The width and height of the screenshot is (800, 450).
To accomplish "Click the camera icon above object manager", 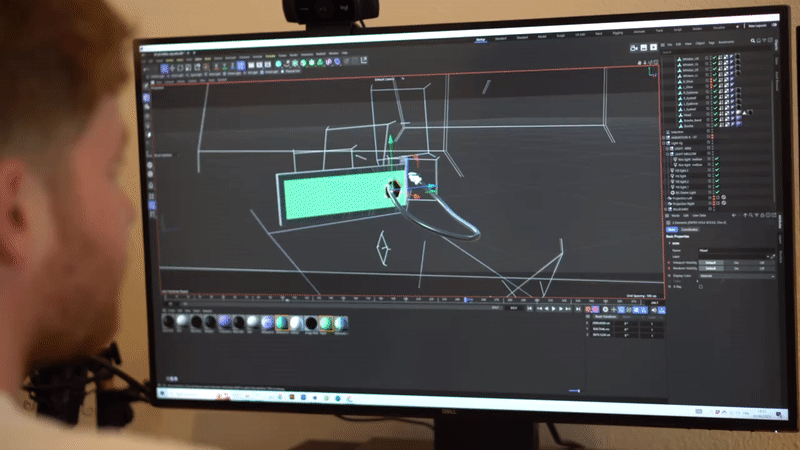I will [634, 48].
